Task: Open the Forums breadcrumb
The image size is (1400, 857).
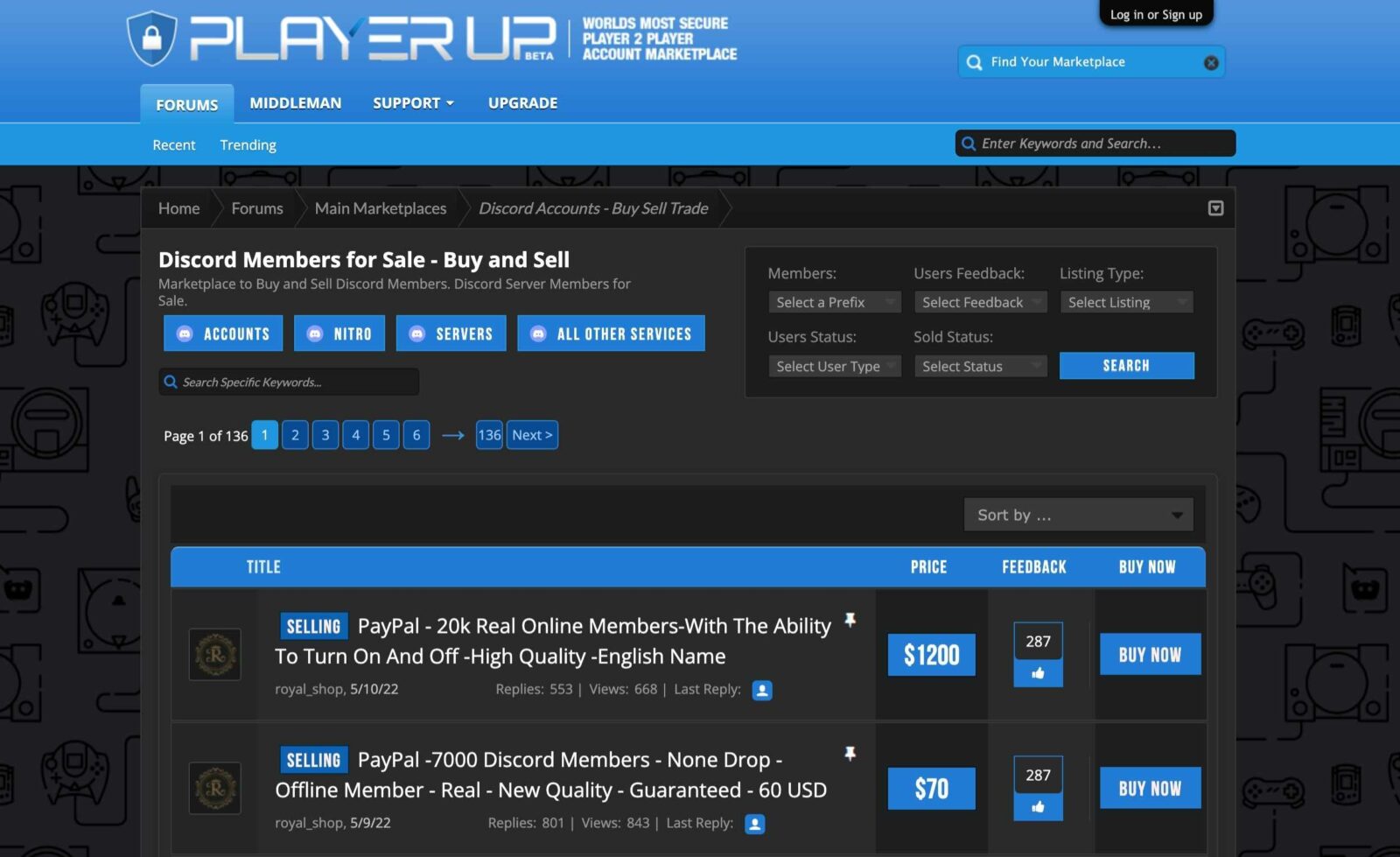Action: [257, 208]
